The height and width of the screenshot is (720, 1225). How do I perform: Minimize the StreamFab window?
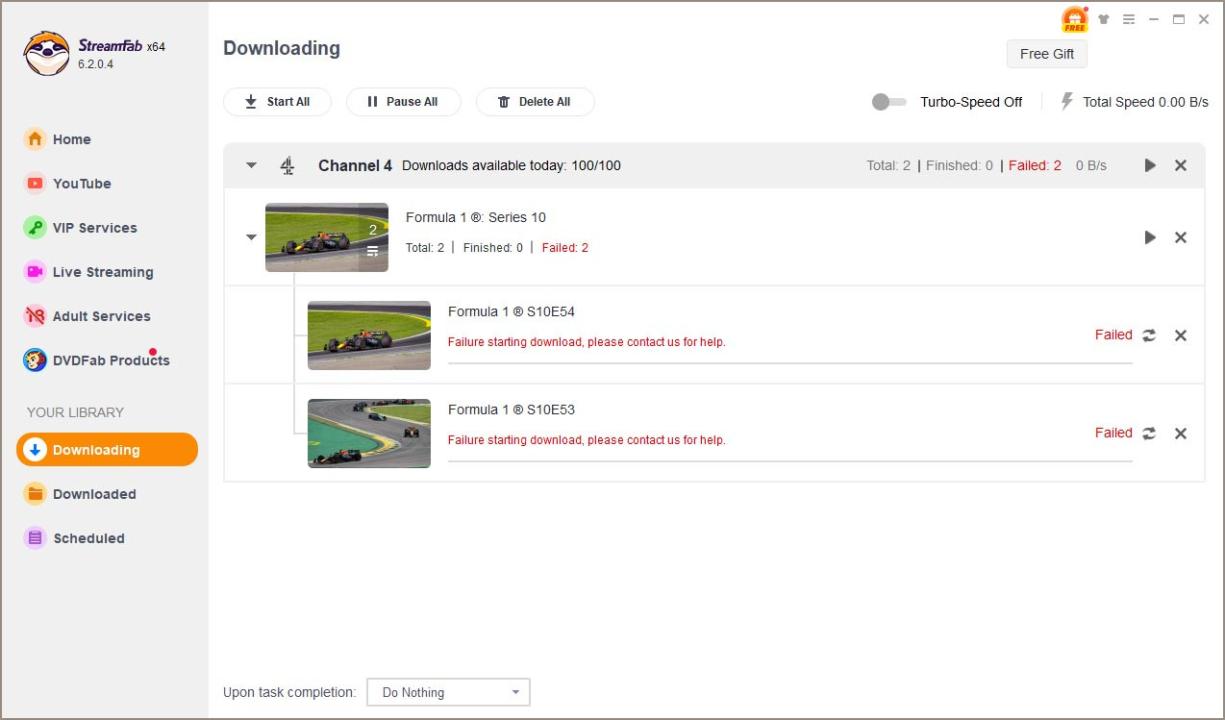[1154, 19]
